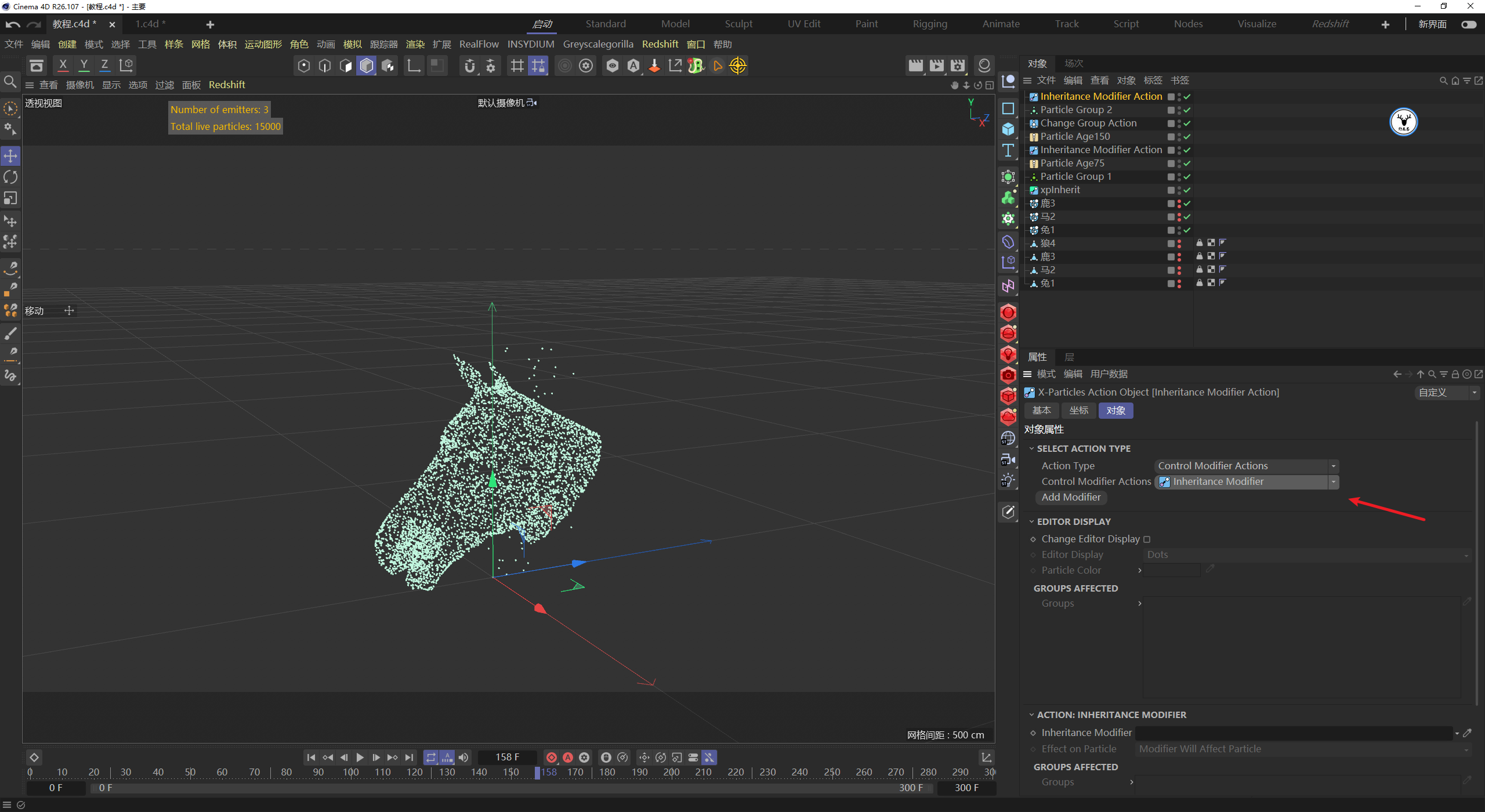The height and width of the screenshot is (812, 1485).
Task: Toggle the 新界面 switch
Action: [x=1468, y=24]
